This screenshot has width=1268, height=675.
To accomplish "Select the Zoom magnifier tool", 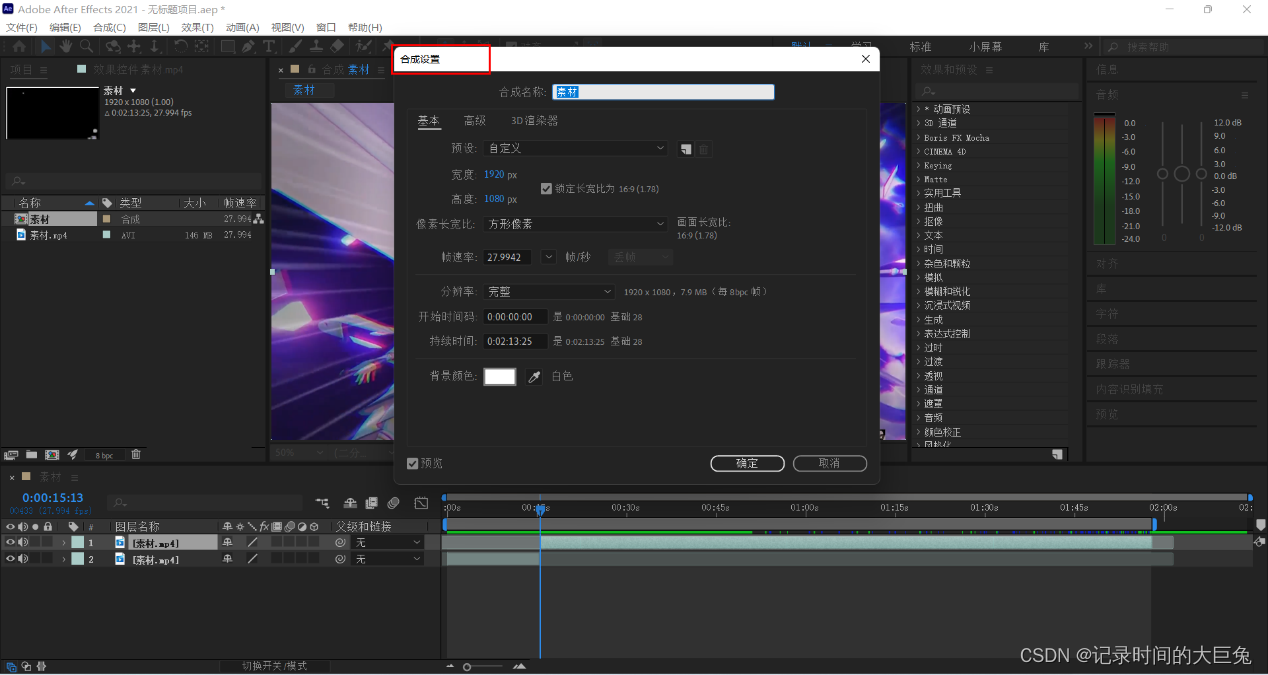I will (87, 46).
